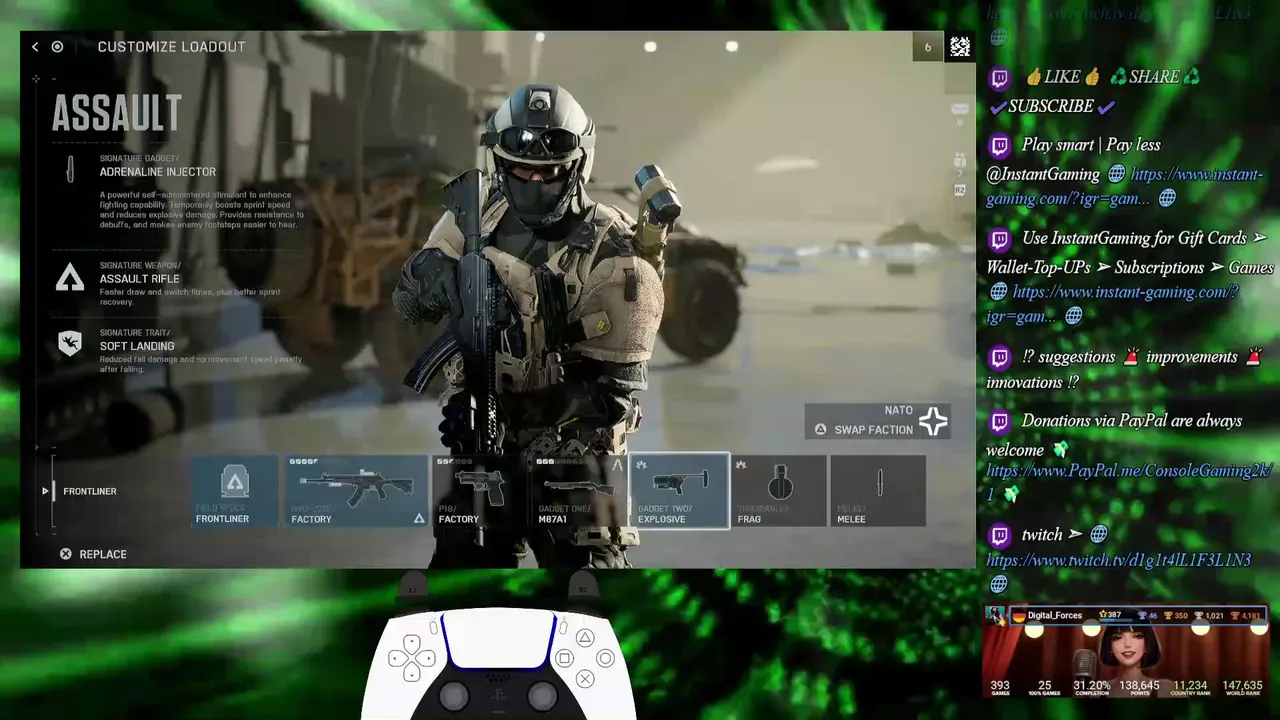Click the Customize Loadout title

171,47
